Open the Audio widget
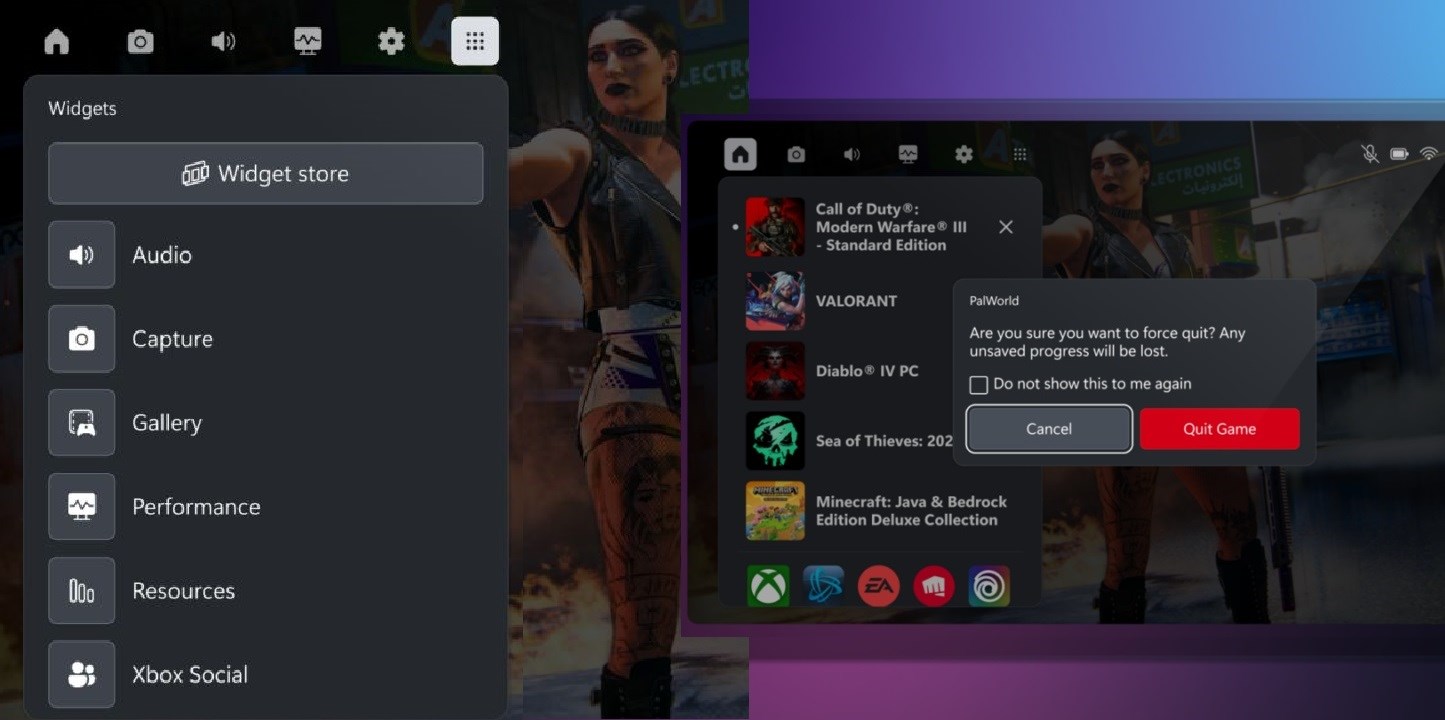The width and height of the screenshot is (1445, 720). click(x=266, y=255)
